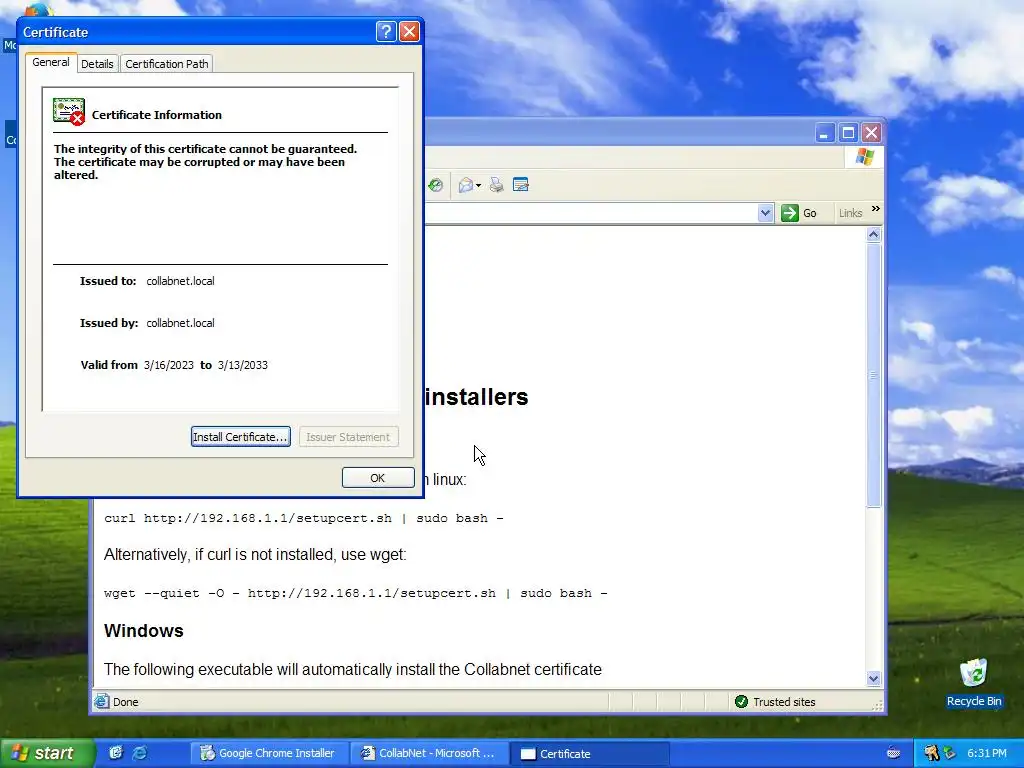Click the certificate warning icon

tap(69, 112)
